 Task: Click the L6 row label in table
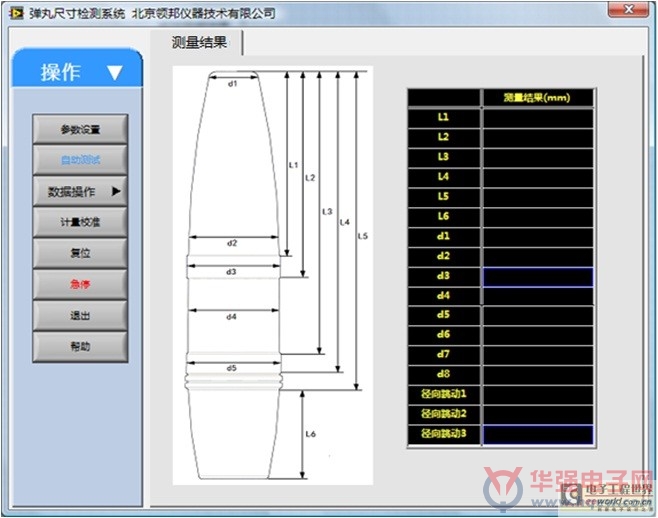tap(444, 216)
